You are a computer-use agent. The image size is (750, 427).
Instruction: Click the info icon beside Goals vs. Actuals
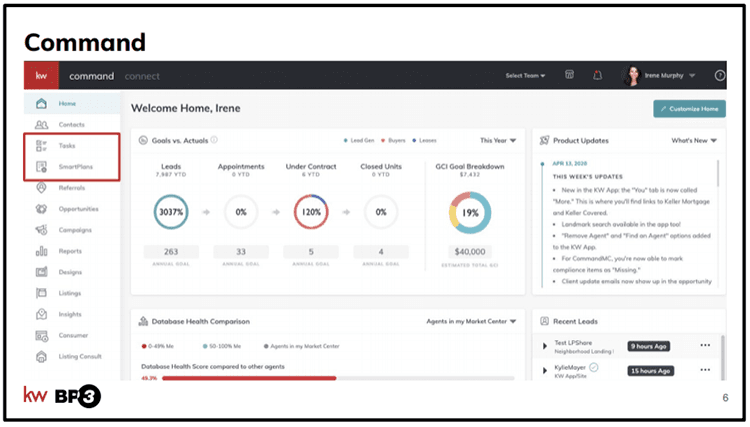point(214,140)
